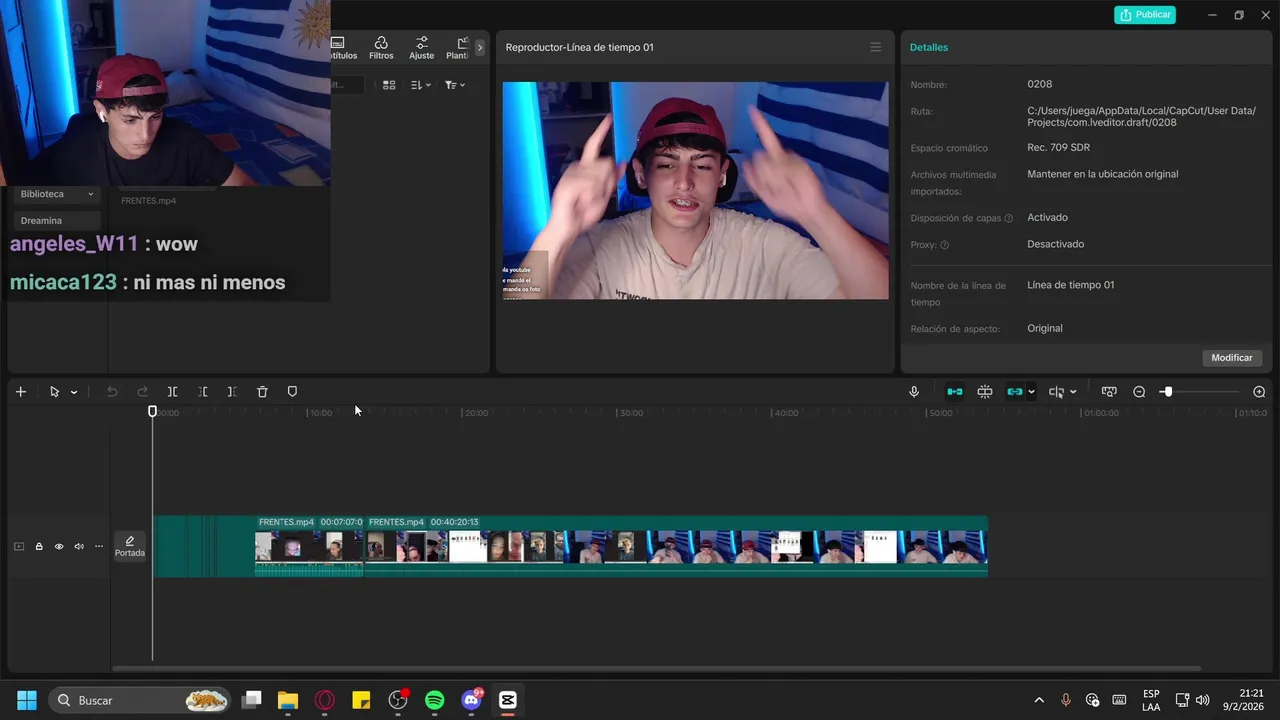
Task: Click the Detalles panel tab
Action: (x=929, y=47)
